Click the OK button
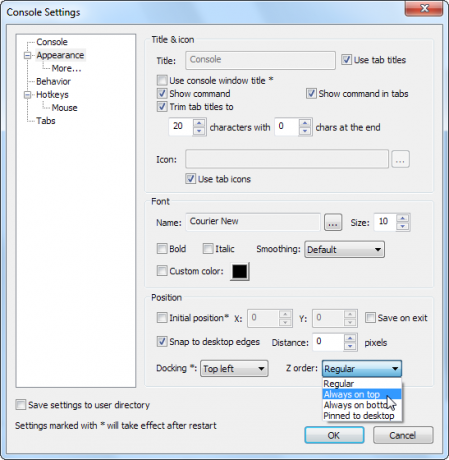 (x=334, y=435)
